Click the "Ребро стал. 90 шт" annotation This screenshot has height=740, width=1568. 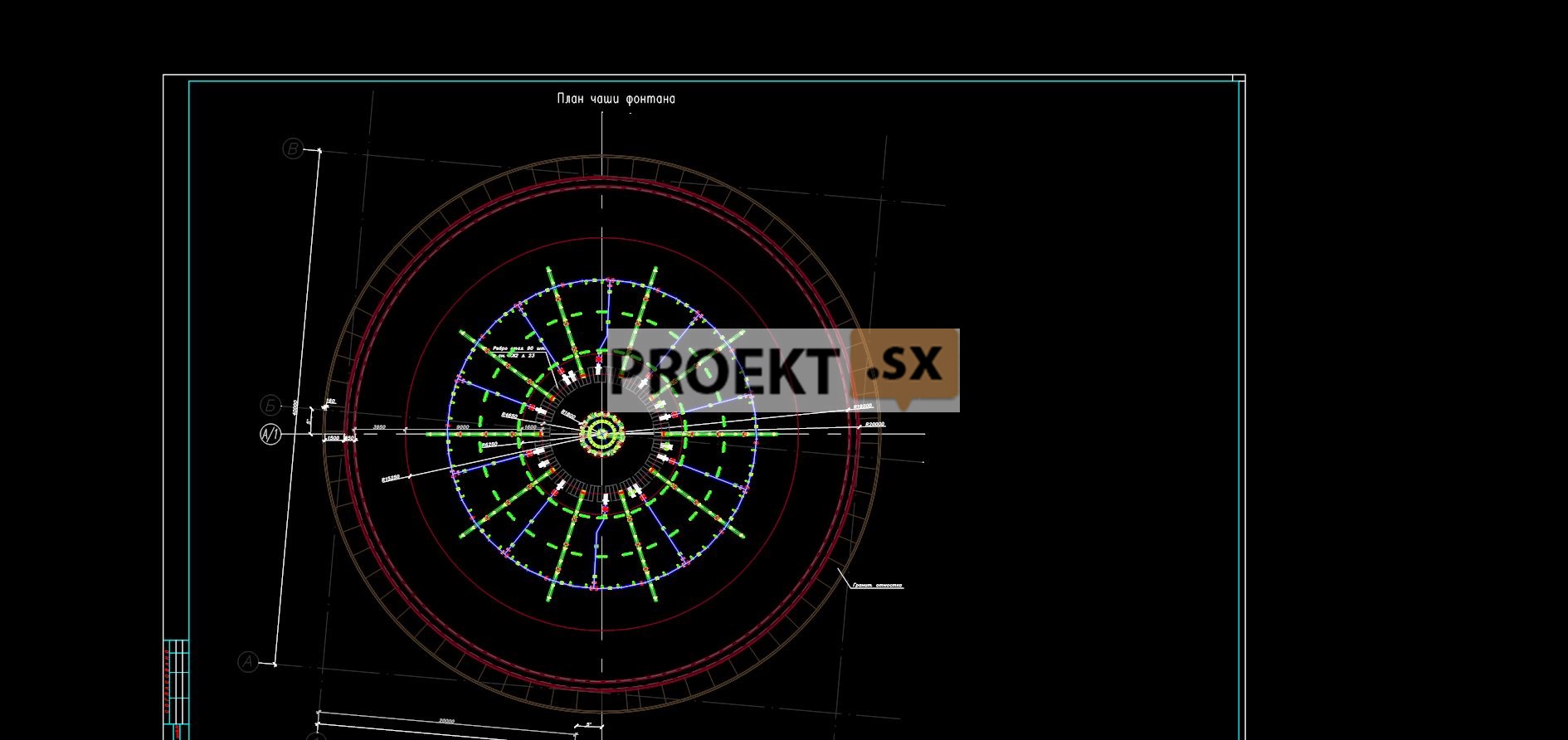pos(518,348)
